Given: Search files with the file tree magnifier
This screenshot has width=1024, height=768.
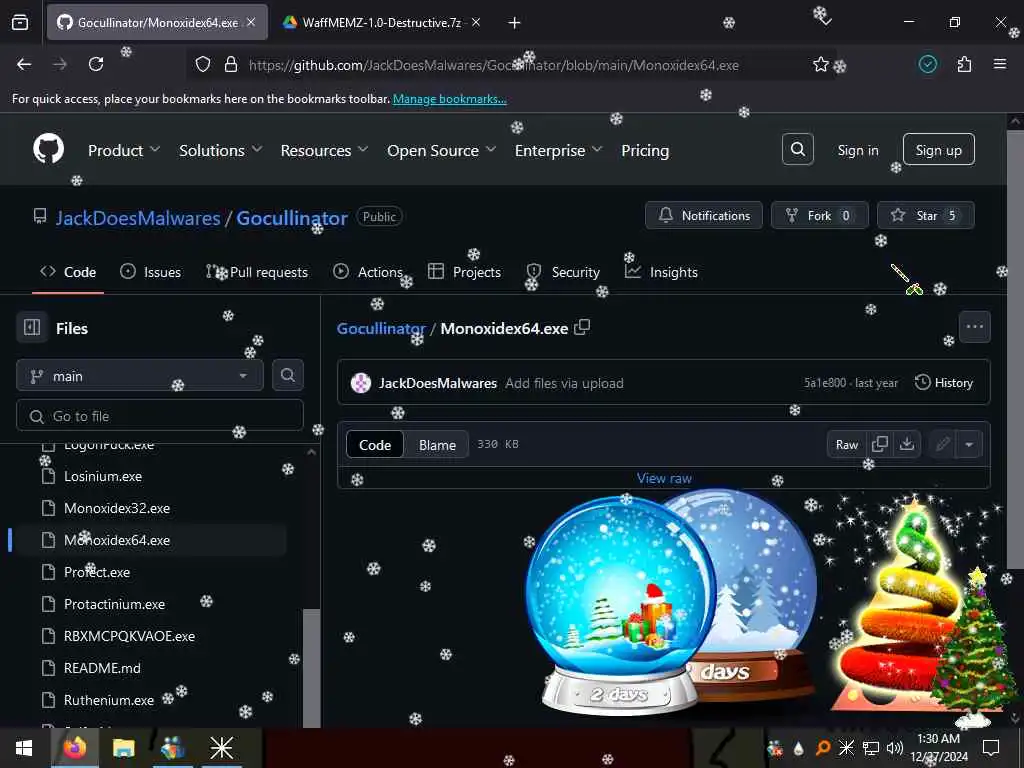Looking at the screenshot, I should pyautogui.click(x=287, y=375).
